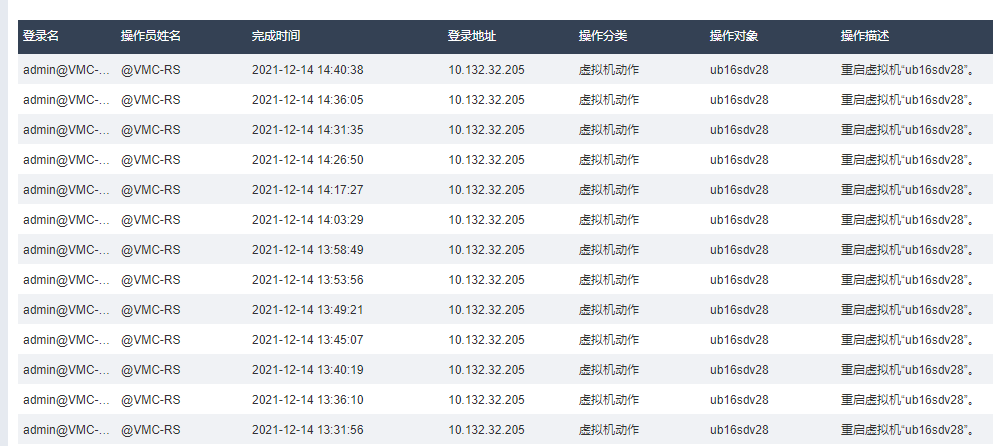The height and width of the screenshot is (446, 993).
Task: Click the IP address in the 14:03:29 row
Action: (486, 220)
